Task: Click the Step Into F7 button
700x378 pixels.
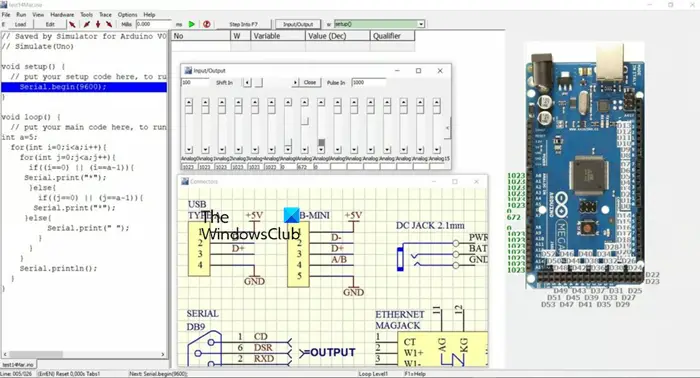Action: [x=243, y=24]
